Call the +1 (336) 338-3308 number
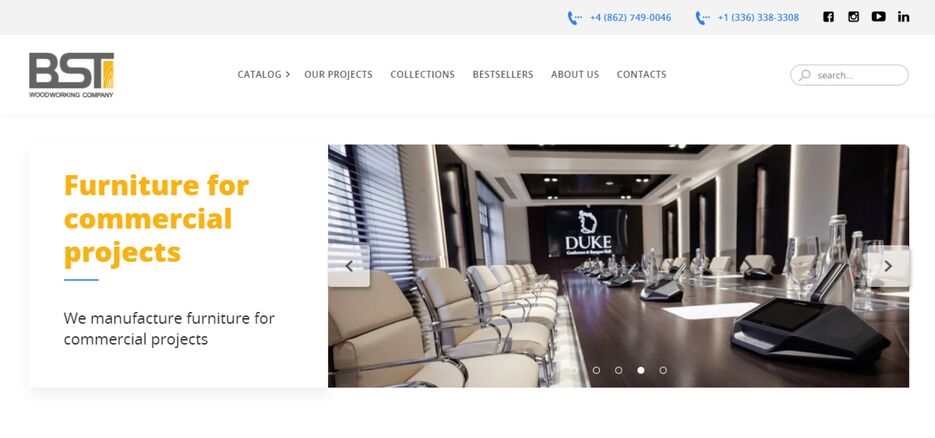This screenshot has height=438, width=935. coord(758,18)
